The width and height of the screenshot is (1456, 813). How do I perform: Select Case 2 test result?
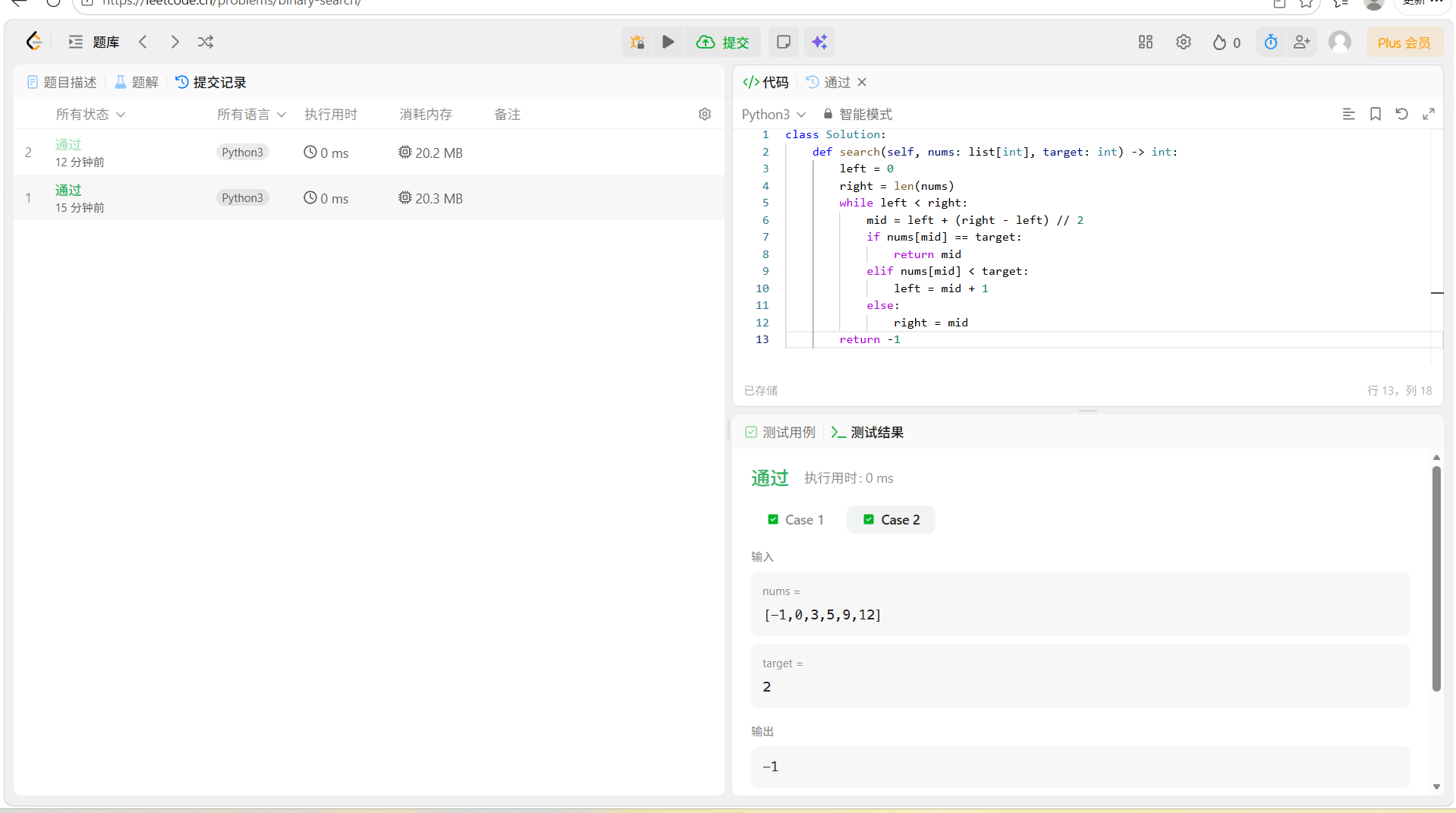892,520
